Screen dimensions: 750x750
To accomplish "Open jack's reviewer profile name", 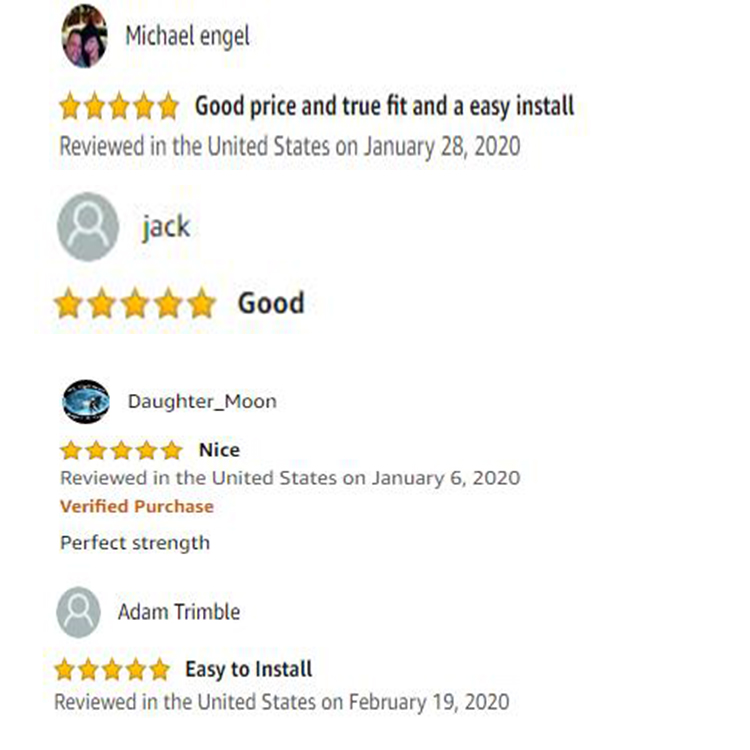I will pyautogui.click(x=166, y=227).
